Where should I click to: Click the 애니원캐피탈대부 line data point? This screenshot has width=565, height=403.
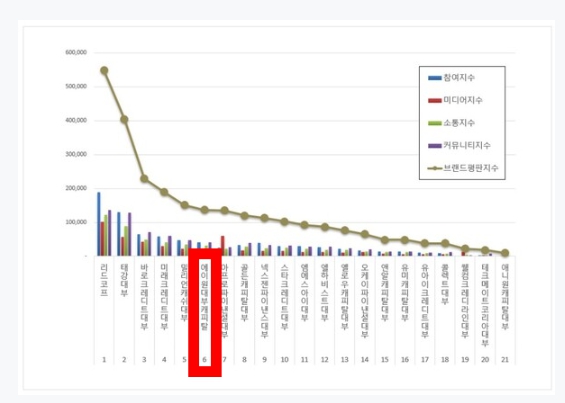tap(505, 253)
